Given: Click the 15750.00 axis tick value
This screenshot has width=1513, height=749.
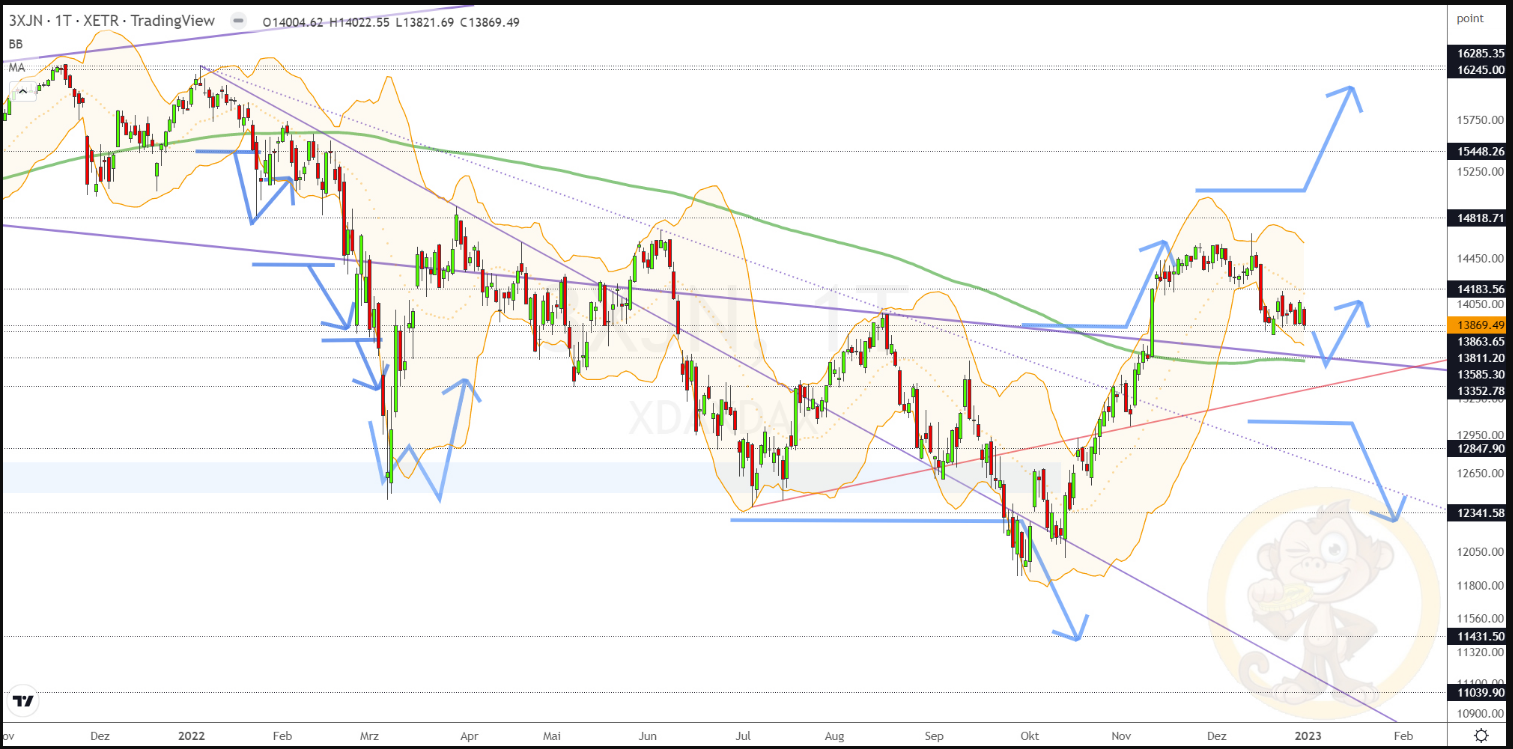Looking at the screenshot, I should coord(1480,120).
